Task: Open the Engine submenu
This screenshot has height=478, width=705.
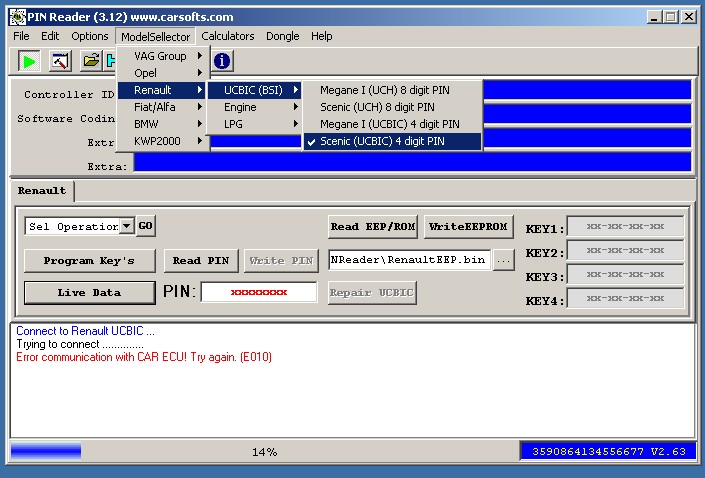Action: point(254,107)
